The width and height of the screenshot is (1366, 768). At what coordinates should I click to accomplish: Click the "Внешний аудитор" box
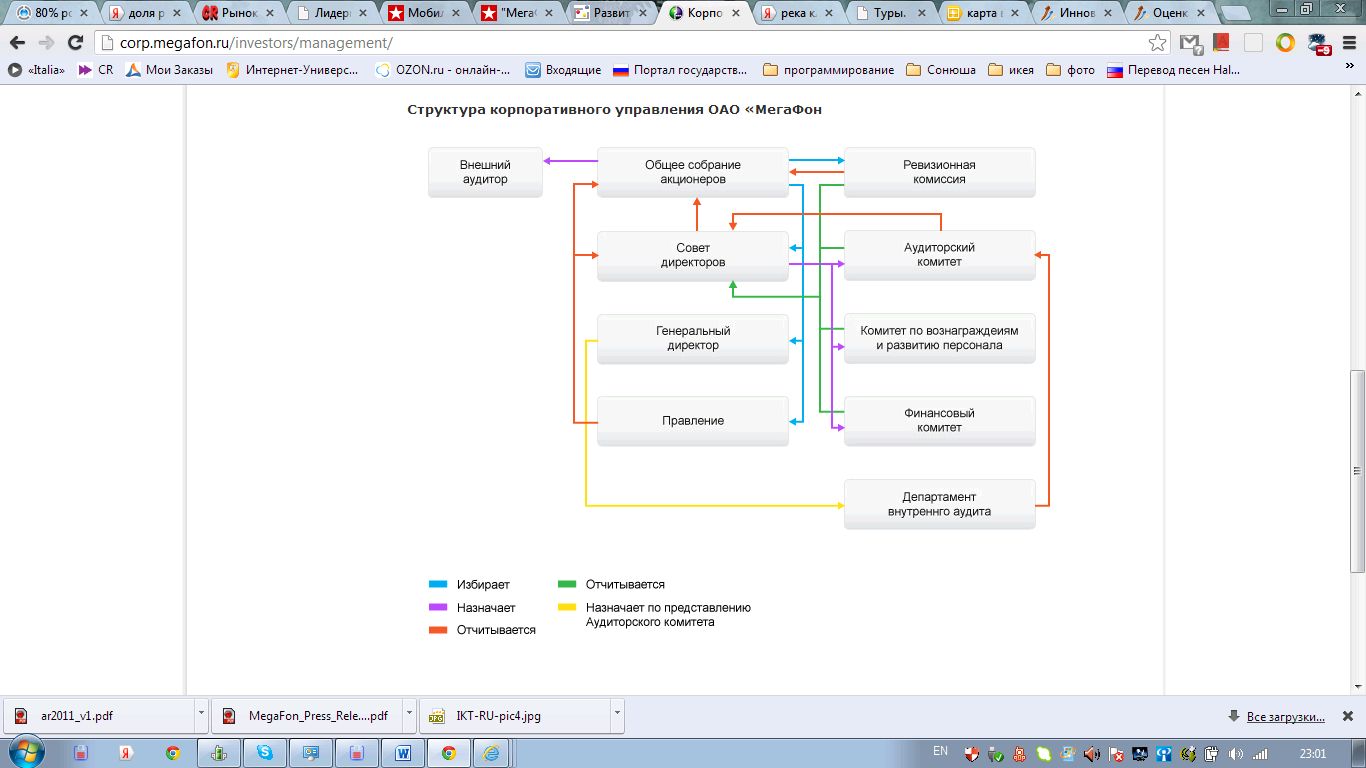(x=485, y=172)
